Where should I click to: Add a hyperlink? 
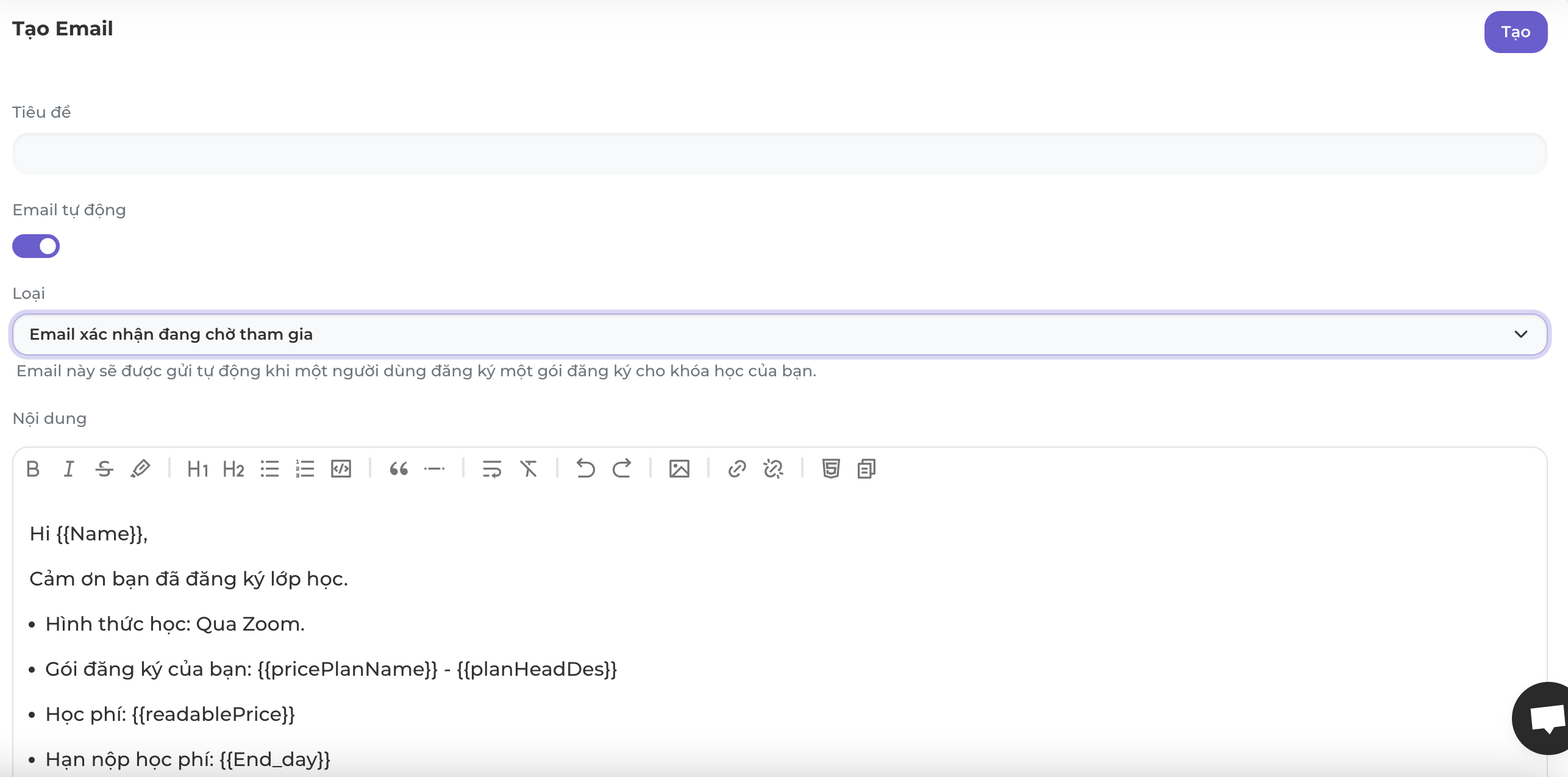tap(736, 469)
